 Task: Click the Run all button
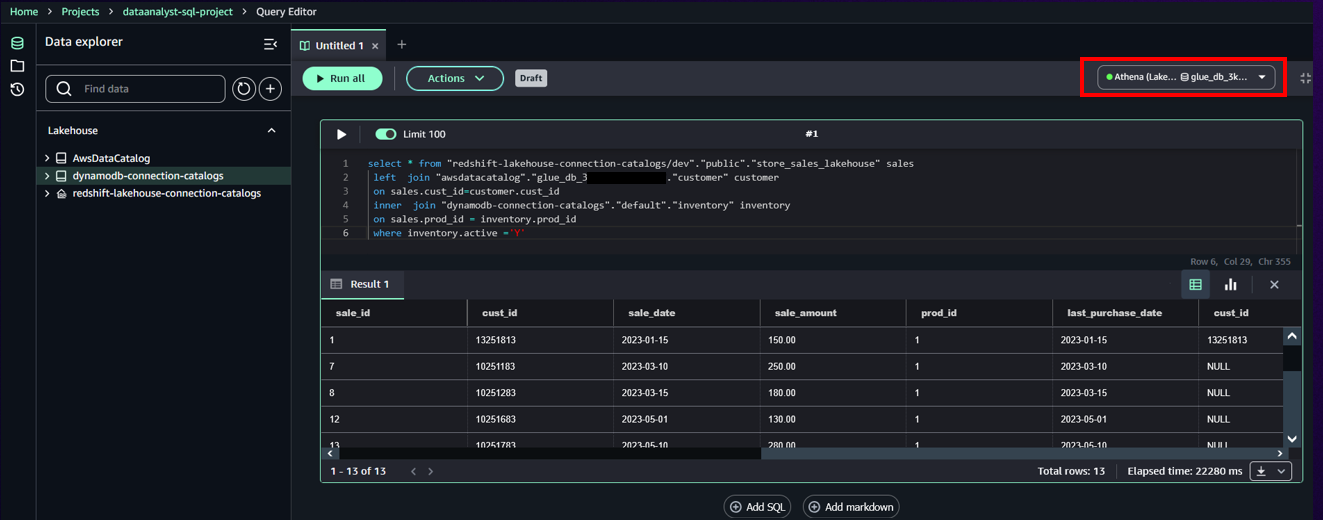pyautogui.click(x=342, y=78)
